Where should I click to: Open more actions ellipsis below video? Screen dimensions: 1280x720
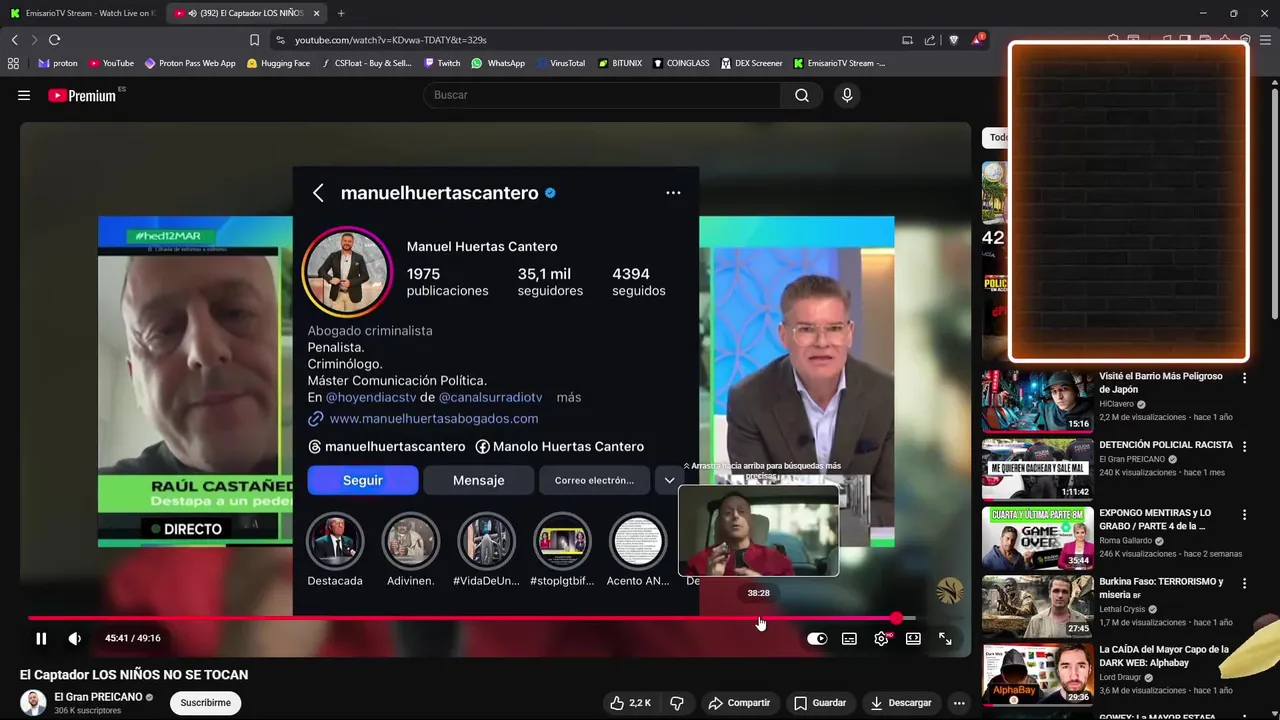(x=959, y=703)
